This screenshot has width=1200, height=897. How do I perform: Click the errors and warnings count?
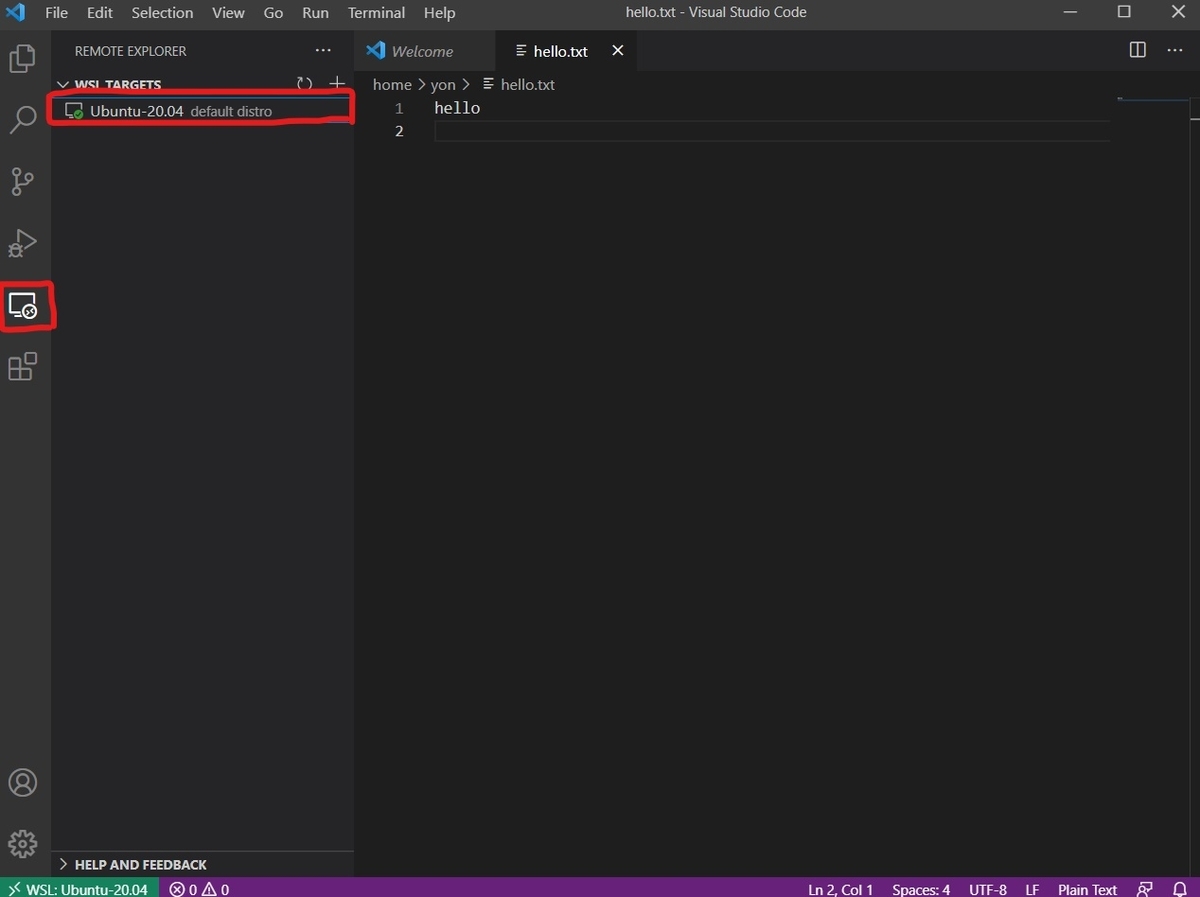click(x=199, y=889)
